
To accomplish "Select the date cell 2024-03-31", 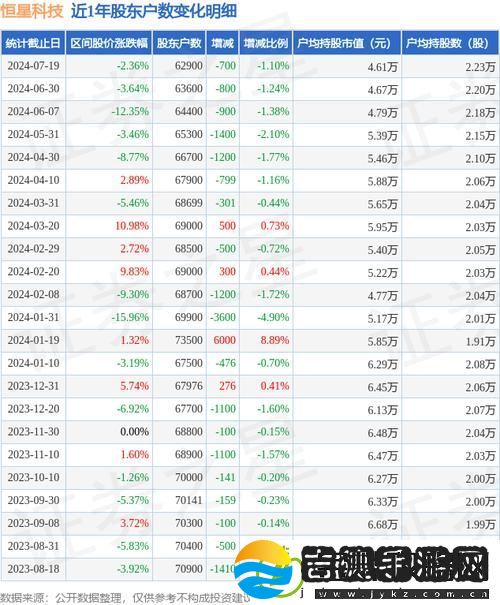I will tap(34, 203).
